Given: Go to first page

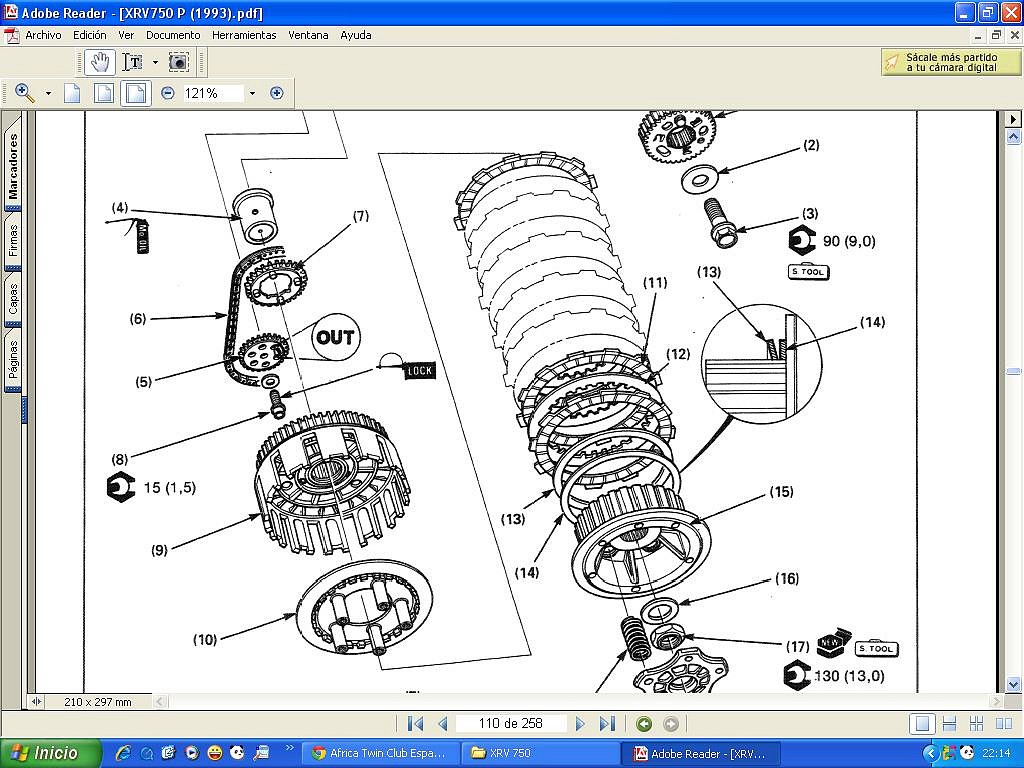Looking at the screenshot, I should pyautogui.click(x=415, y=724).
